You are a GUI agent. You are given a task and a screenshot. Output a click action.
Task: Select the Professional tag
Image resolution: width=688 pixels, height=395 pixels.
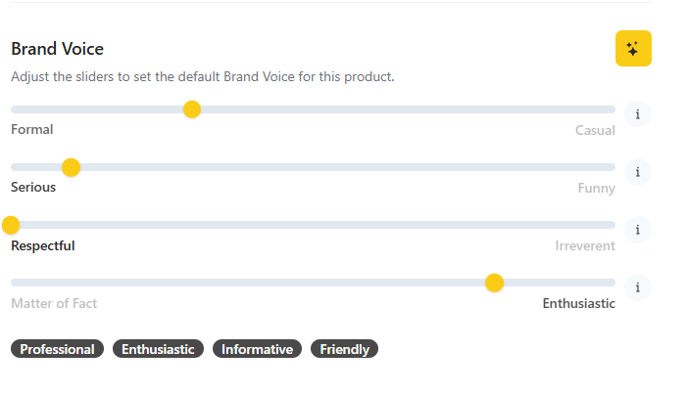(x=57, y=349)
